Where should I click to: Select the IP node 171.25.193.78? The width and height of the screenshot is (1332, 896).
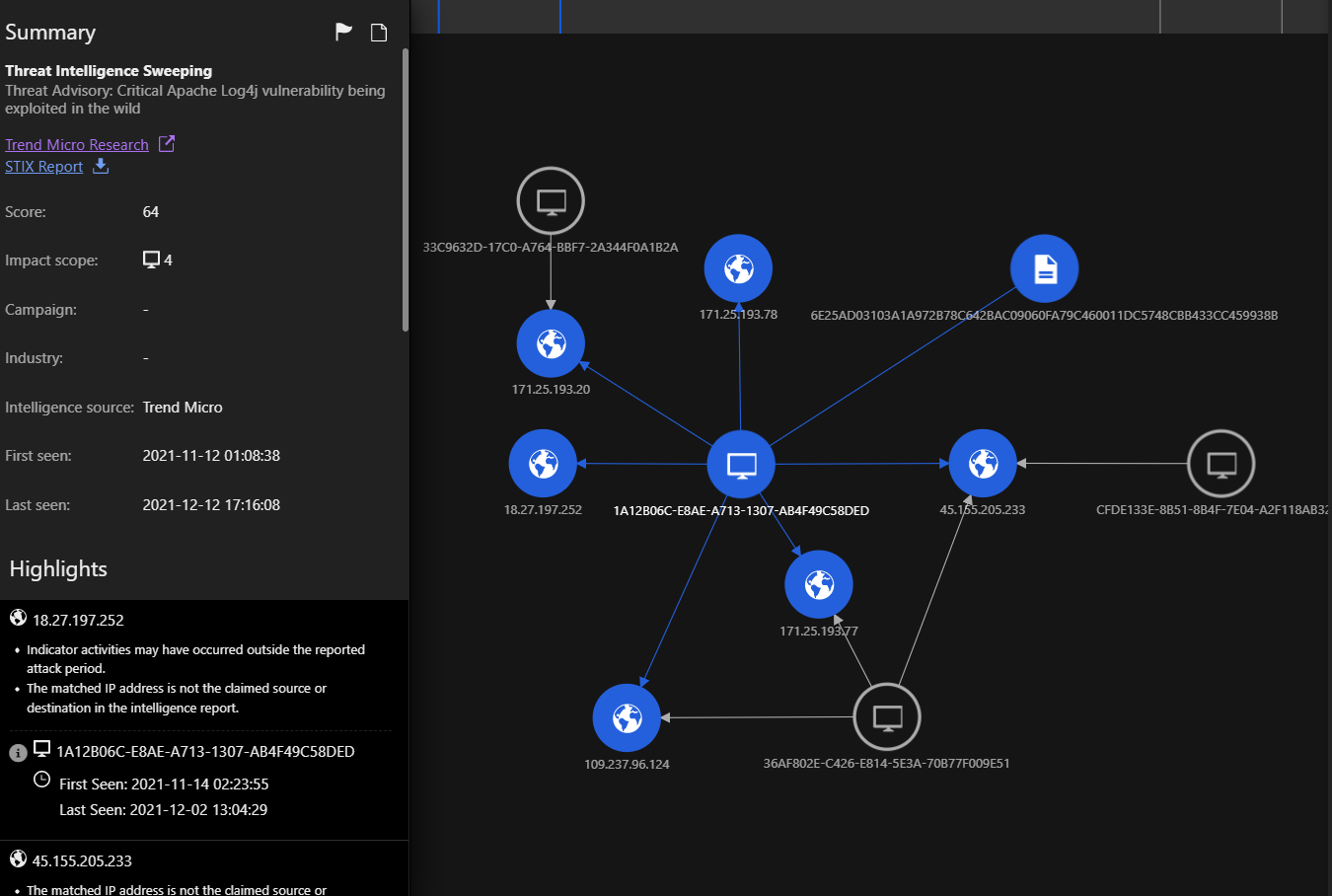point(738,268)
